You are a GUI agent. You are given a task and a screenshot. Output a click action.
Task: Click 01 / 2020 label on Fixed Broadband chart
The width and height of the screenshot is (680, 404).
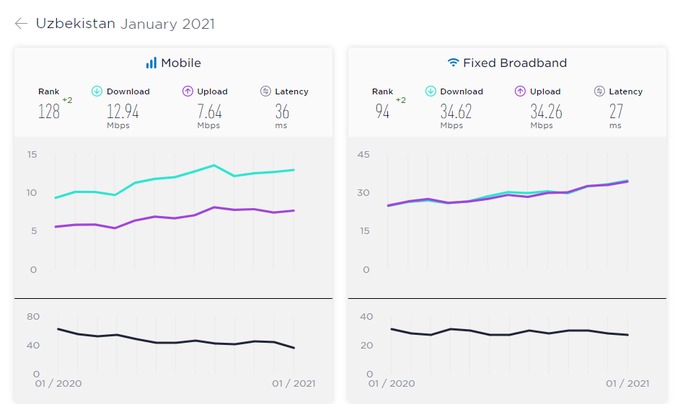[390, 384]
